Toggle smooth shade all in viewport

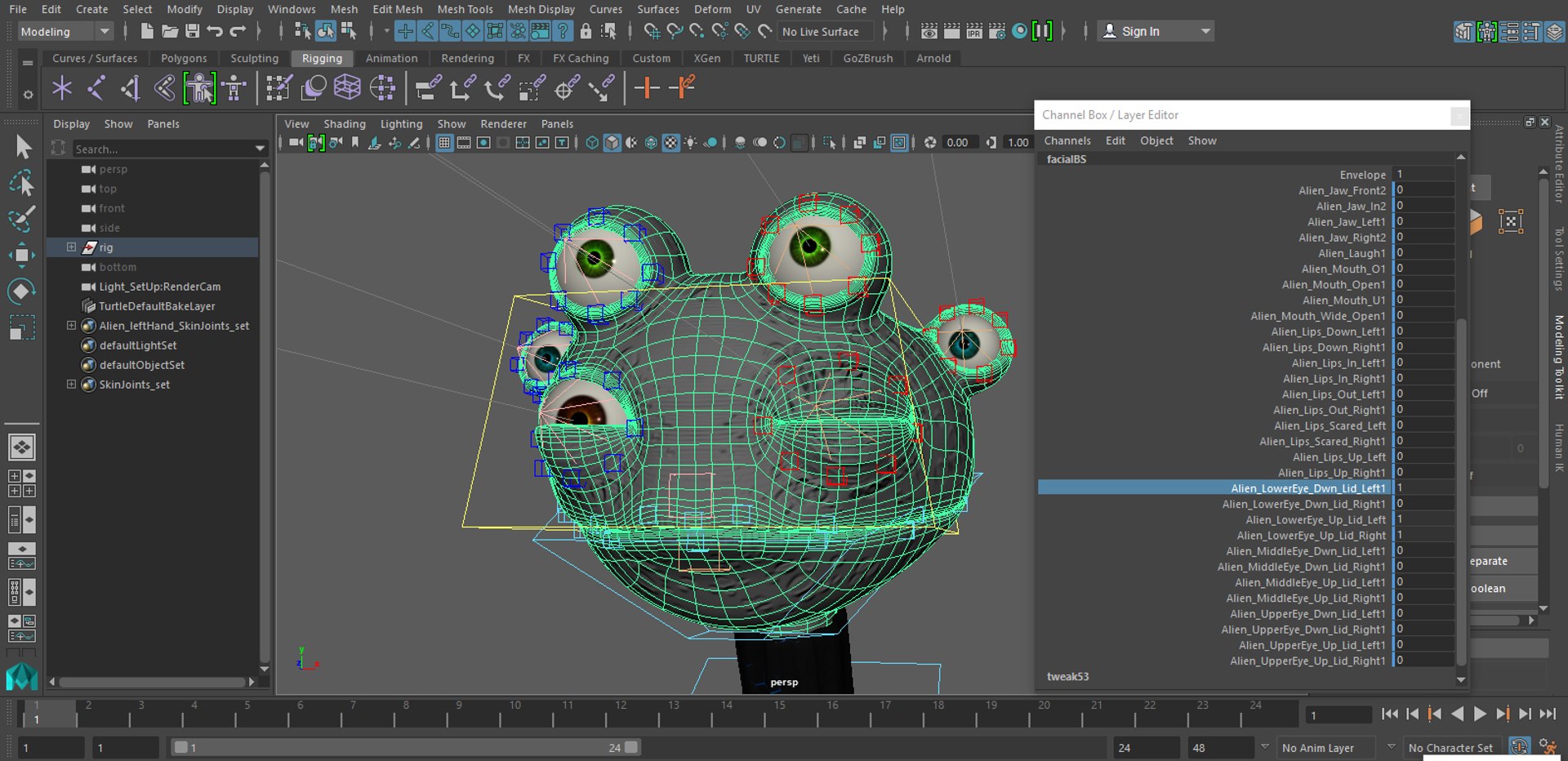pos(612,143)
